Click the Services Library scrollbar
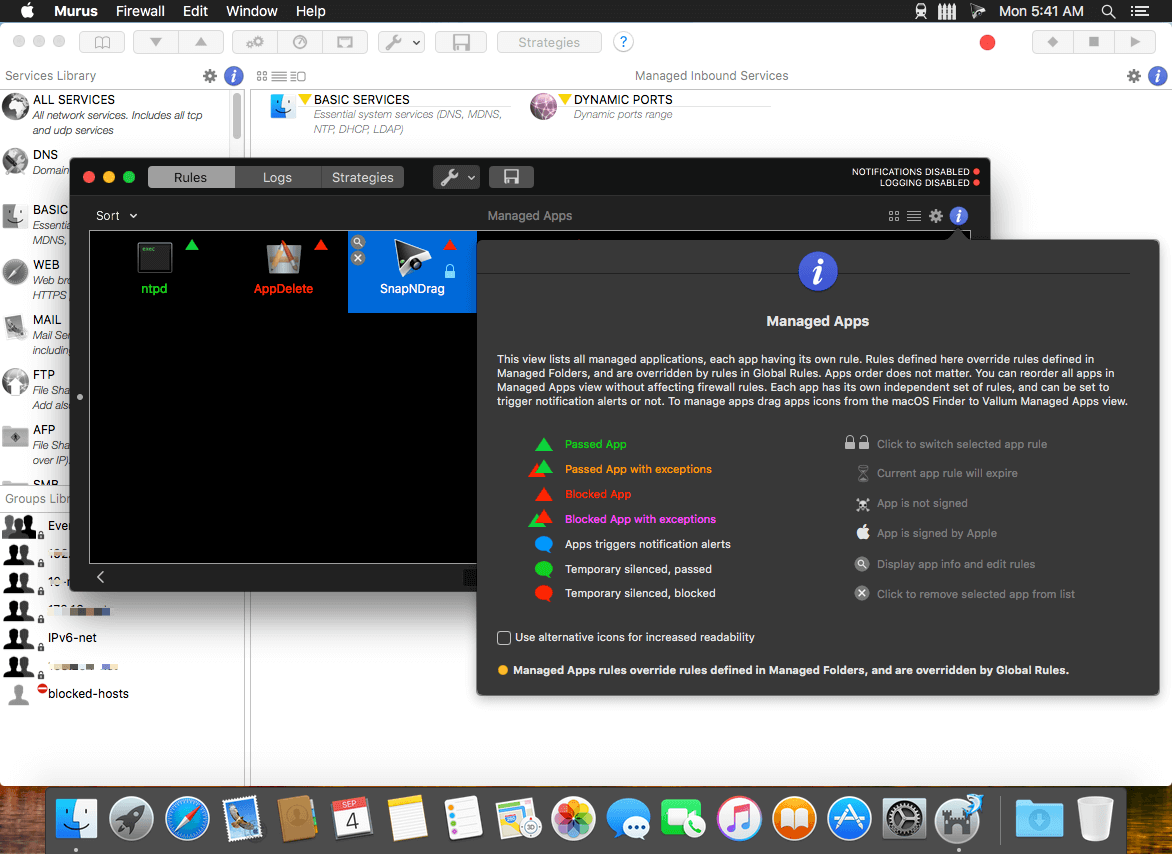 237,116
